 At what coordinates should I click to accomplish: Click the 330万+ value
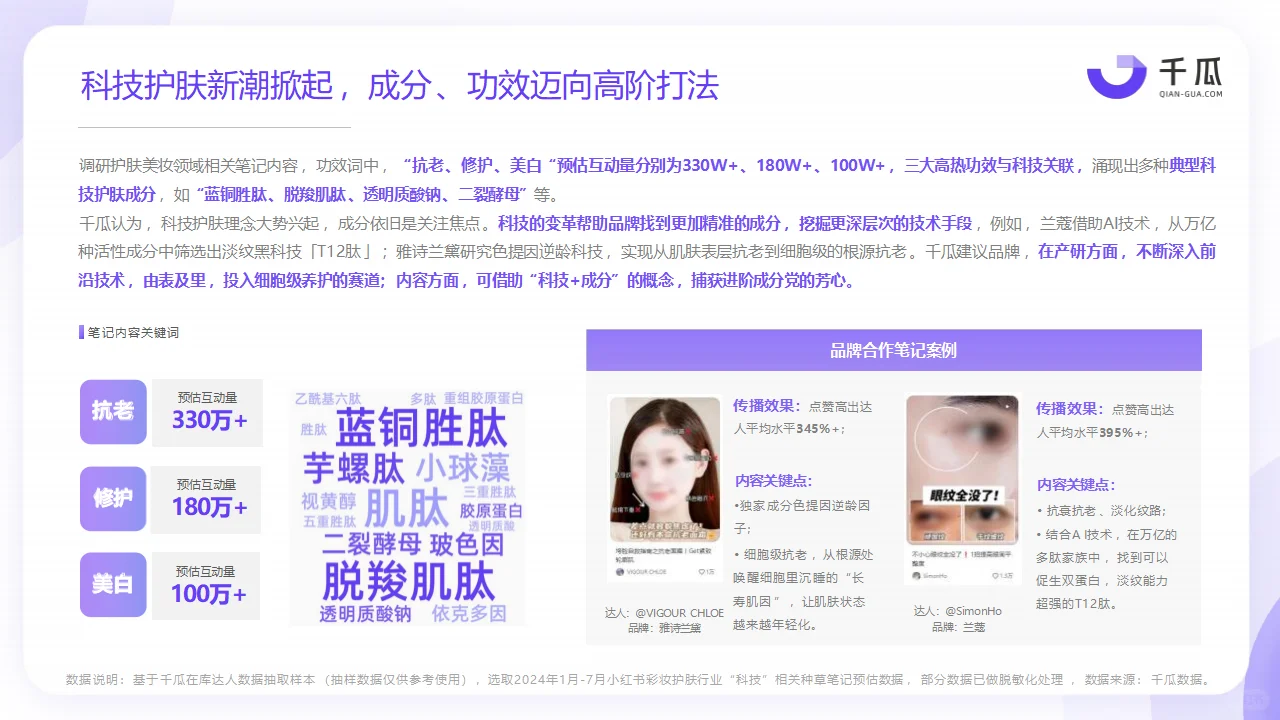pos(209,421)
